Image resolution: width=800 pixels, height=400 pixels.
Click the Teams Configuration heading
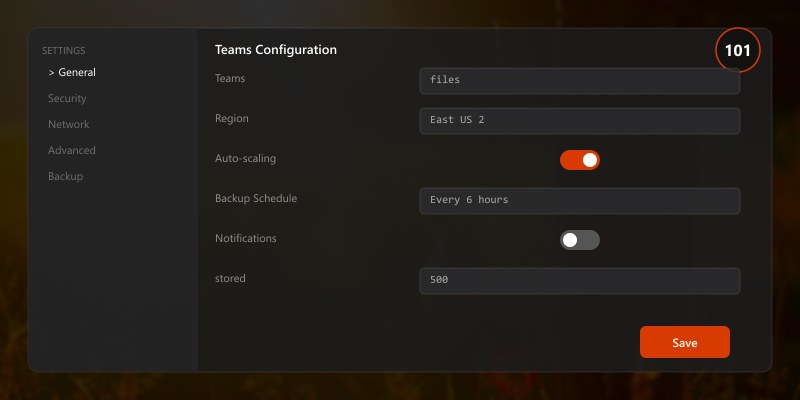point(276,49)
